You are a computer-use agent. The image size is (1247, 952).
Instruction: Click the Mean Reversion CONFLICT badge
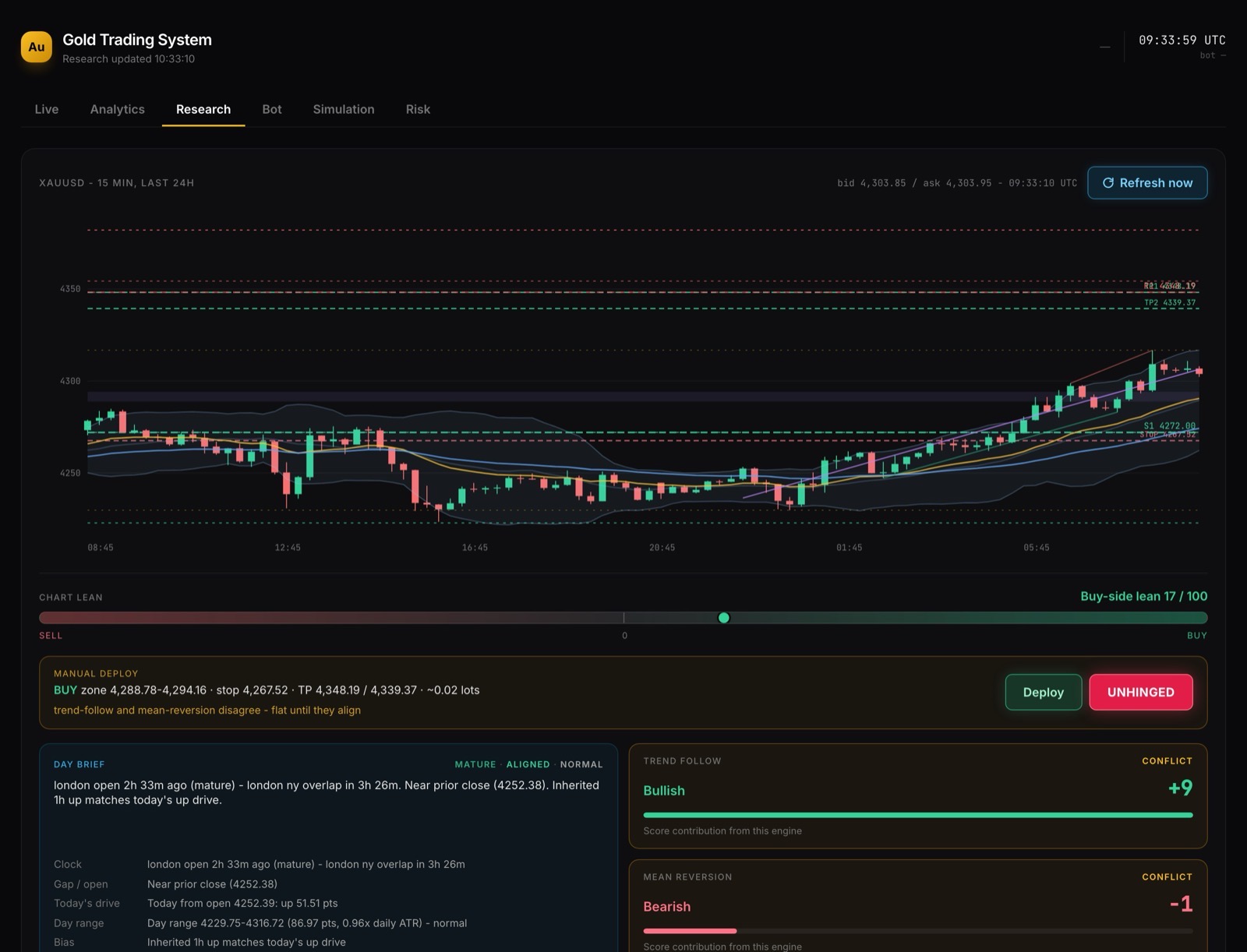[x=1167, y=877]
